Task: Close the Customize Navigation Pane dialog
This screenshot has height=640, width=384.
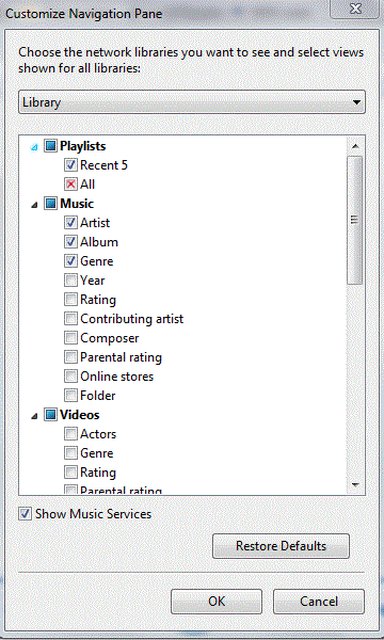Action: point(356,9)
